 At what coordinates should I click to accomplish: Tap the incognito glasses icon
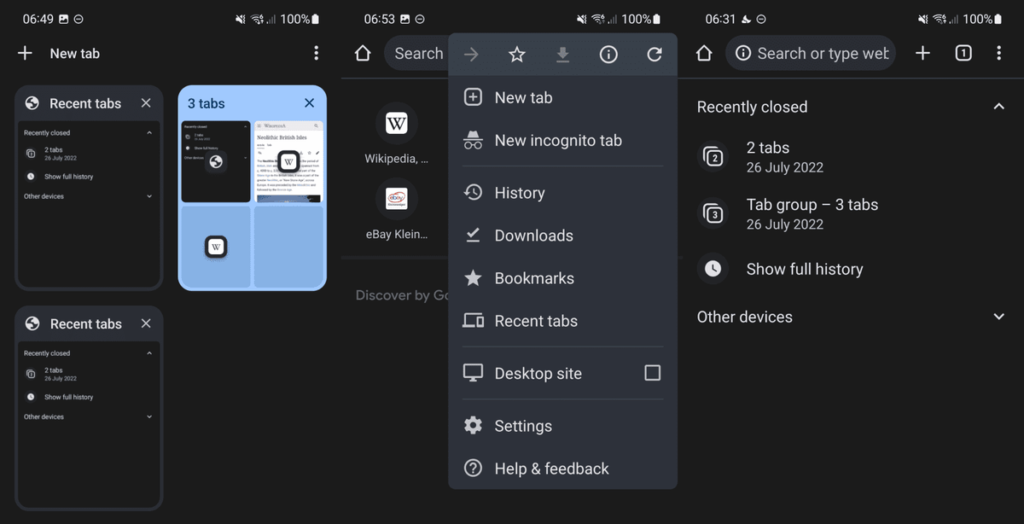pyautogui.click(x=473, y=140)
